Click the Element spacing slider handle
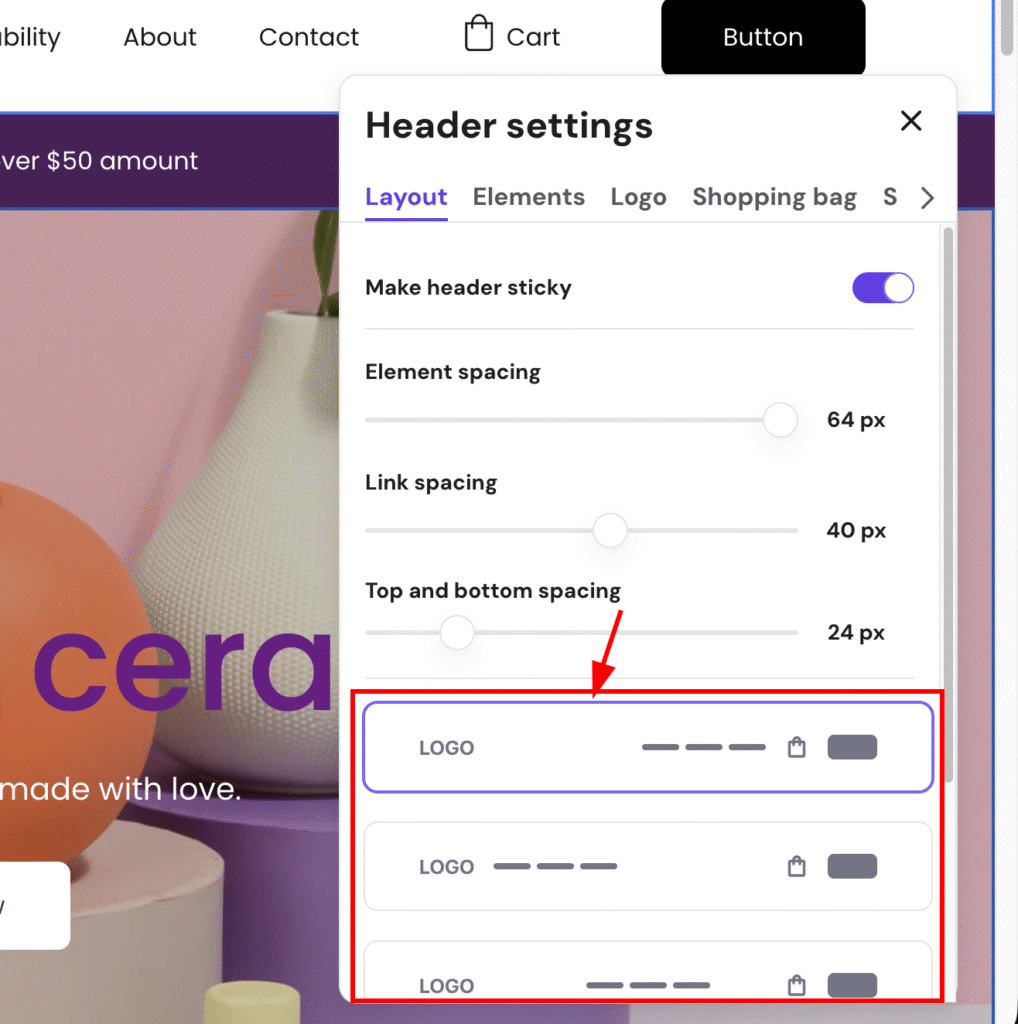The width and height of the screenshot is (1018, 1024). 780,420
